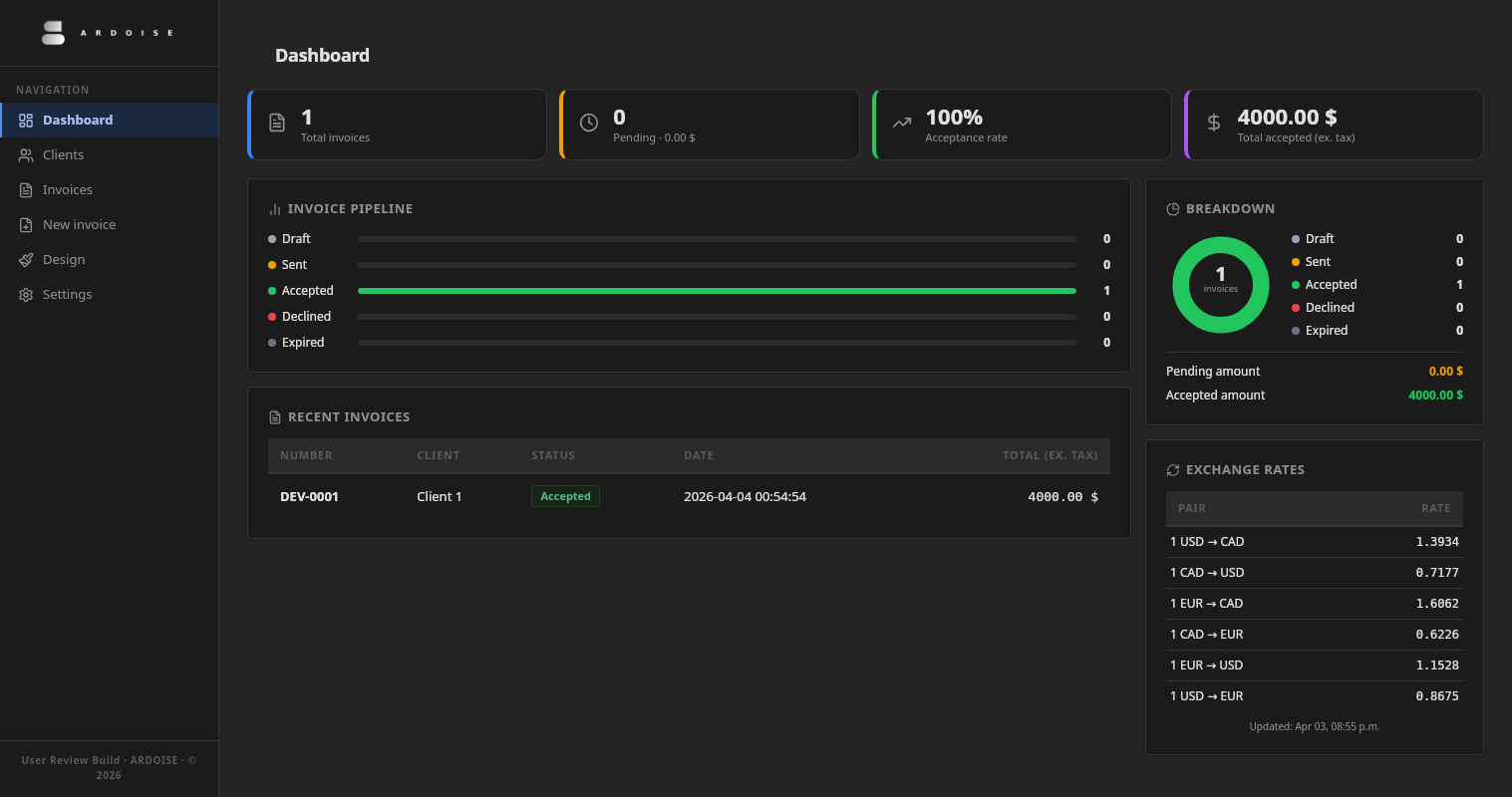This screenshot has height=797, width=1512.
Task: Click the RATE column header in Exchange Rates
Action: pyautogui.click(x=1436, y=508)
